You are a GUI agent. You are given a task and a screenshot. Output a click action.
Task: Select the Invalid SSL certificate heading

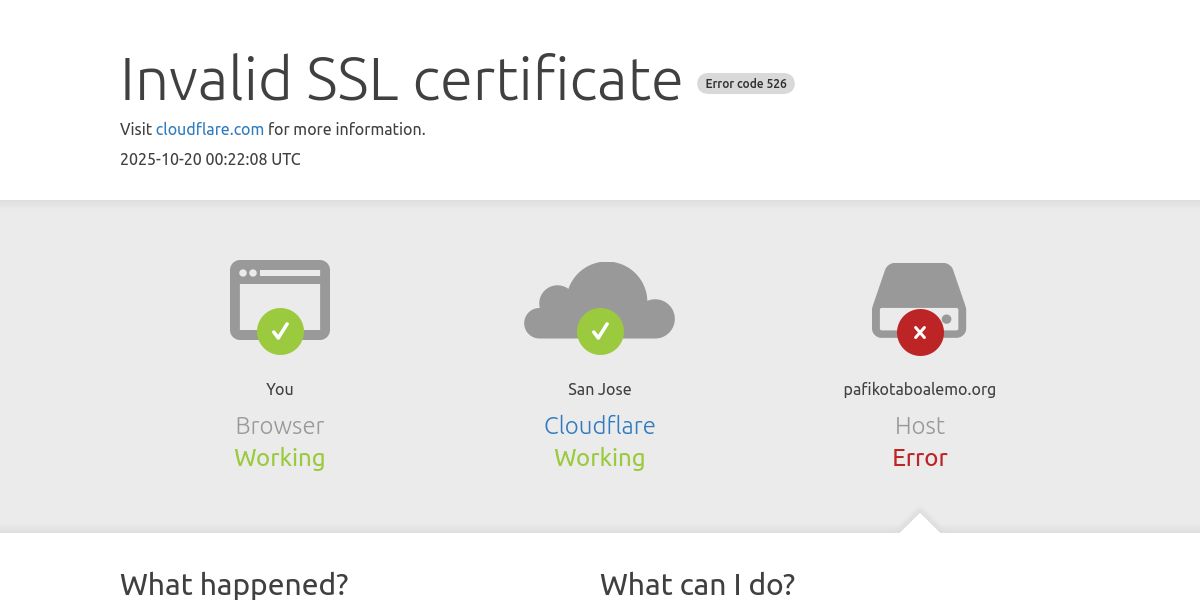401,79
